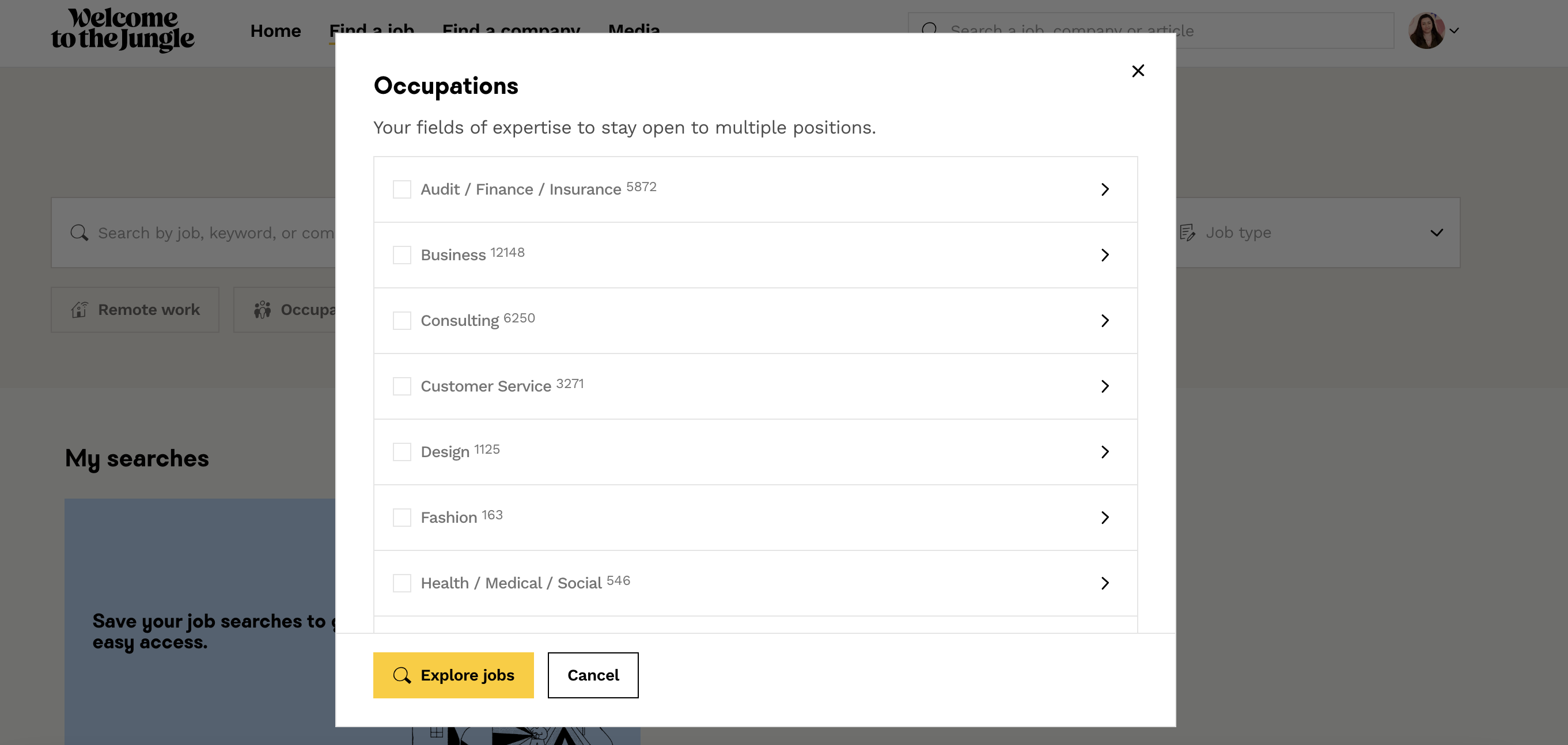Check the Audit / Finance / Insurance checkbox

(402, 189)
